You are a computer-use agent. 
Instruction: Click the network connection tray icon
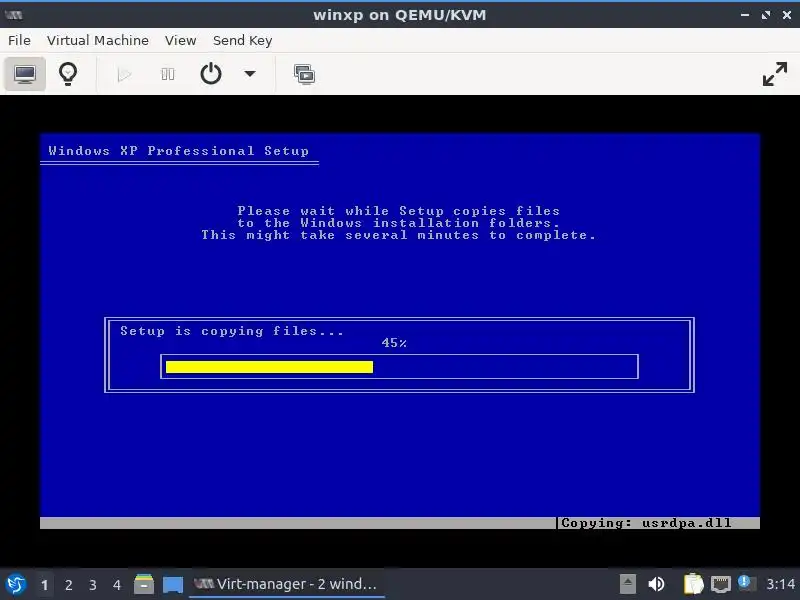point(721,584)
